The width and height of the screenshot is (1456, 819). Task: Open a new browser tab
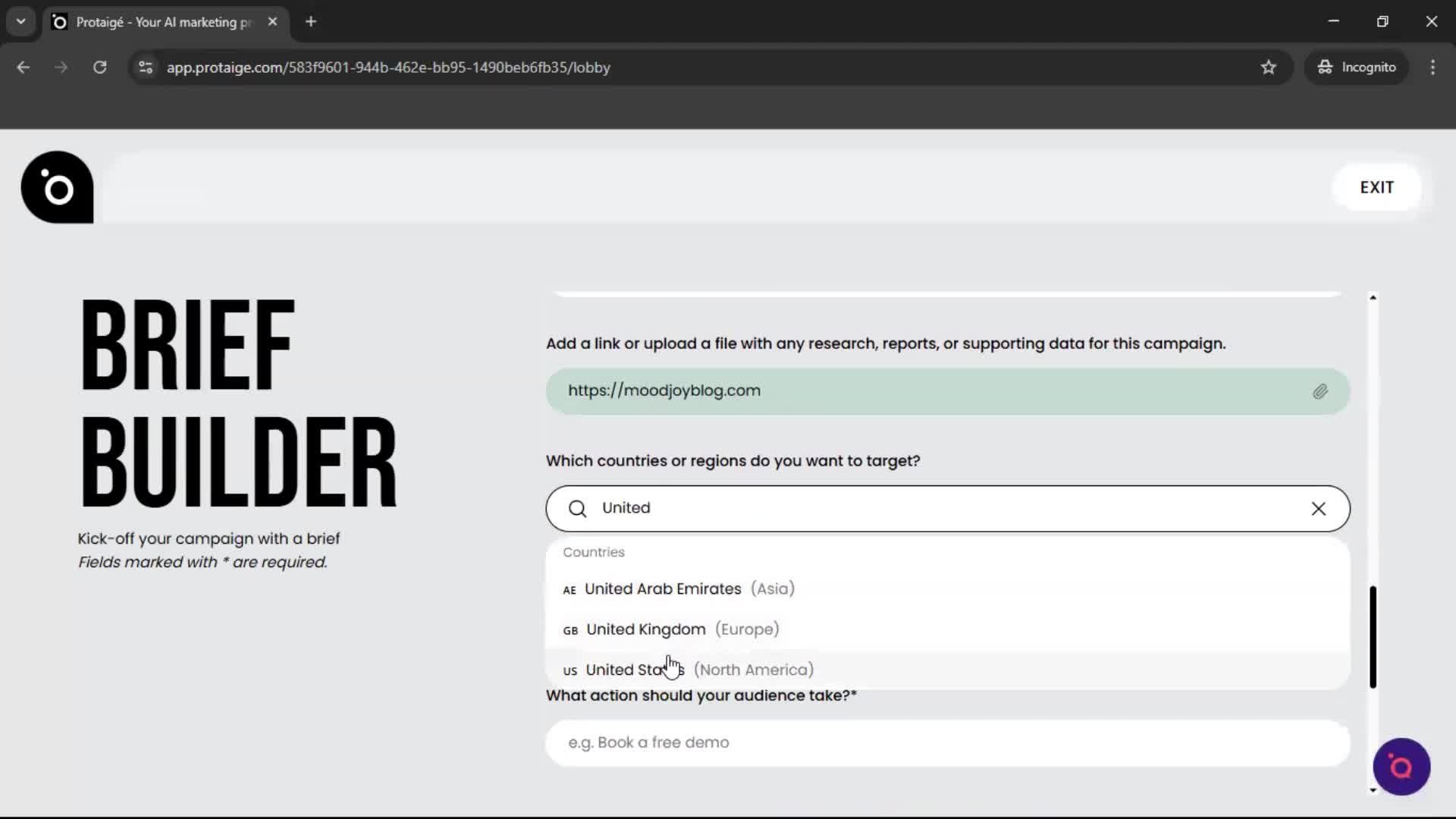pos(310,21)
